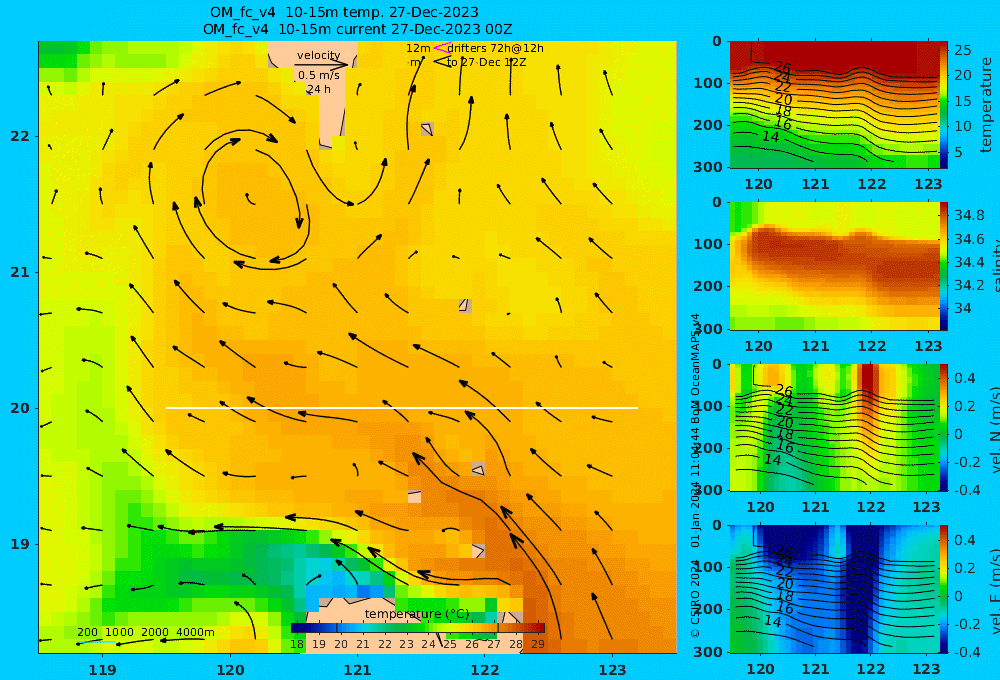
Task: Click the main map longitude label "119"
Action: coord(102,670)
